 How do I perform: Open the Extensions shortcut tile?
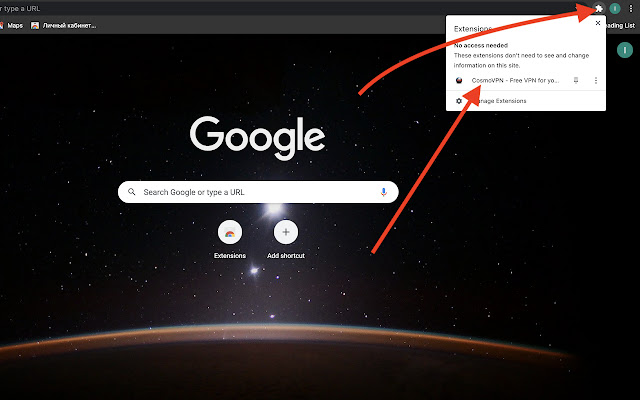coord(230,240)
